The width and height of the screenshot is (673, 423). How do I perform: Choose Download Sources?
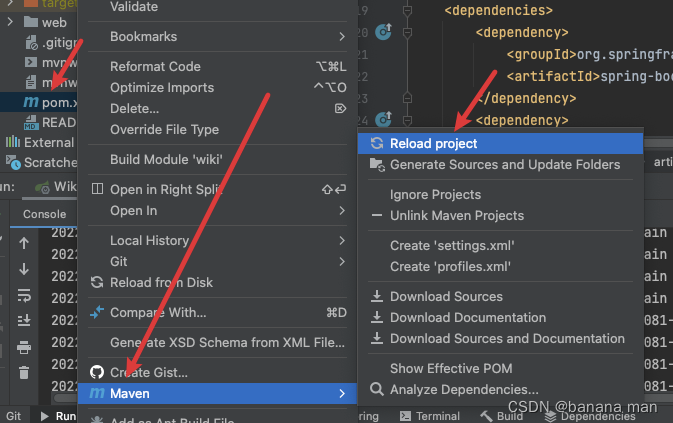click(500, 296)
